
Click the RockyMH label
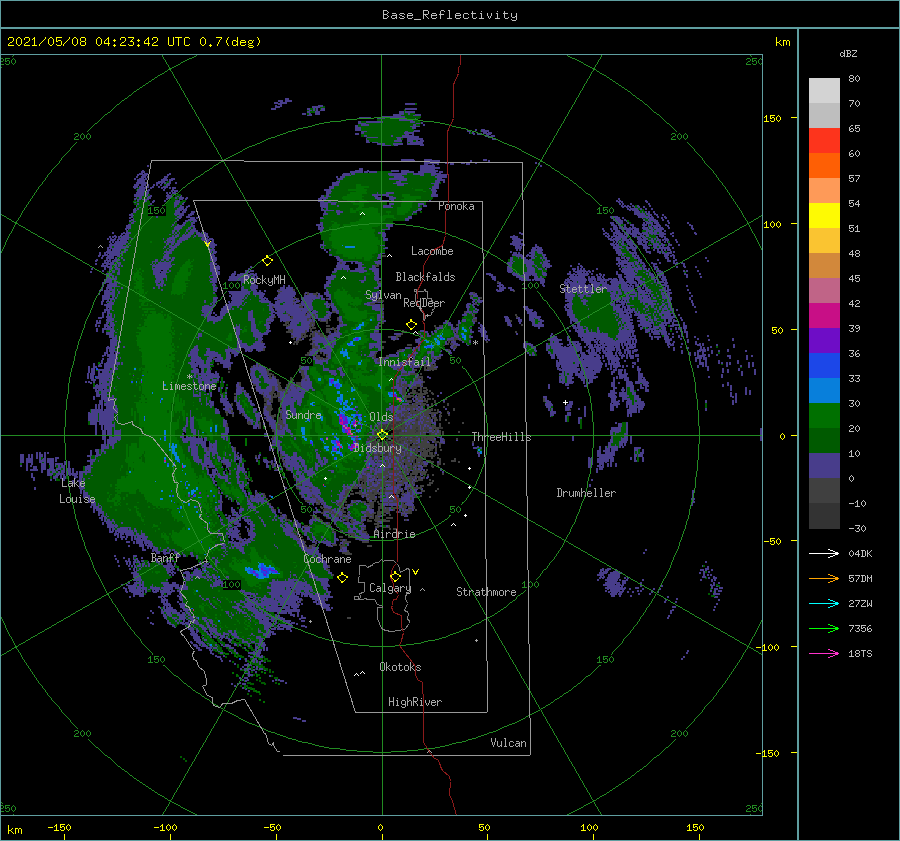tap(264, 280)
